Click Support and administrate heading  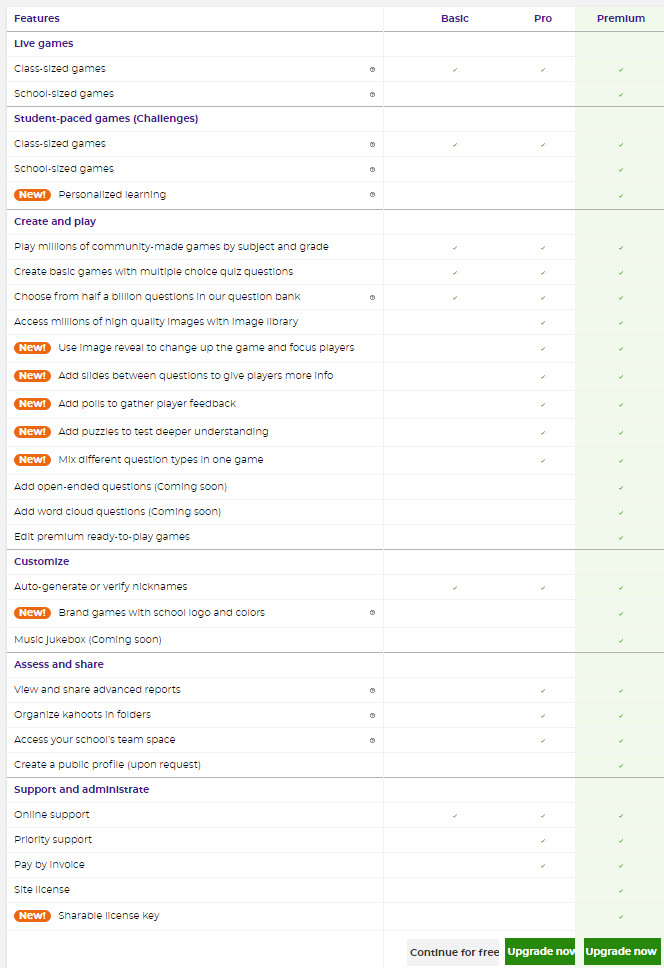pos(81,790)
